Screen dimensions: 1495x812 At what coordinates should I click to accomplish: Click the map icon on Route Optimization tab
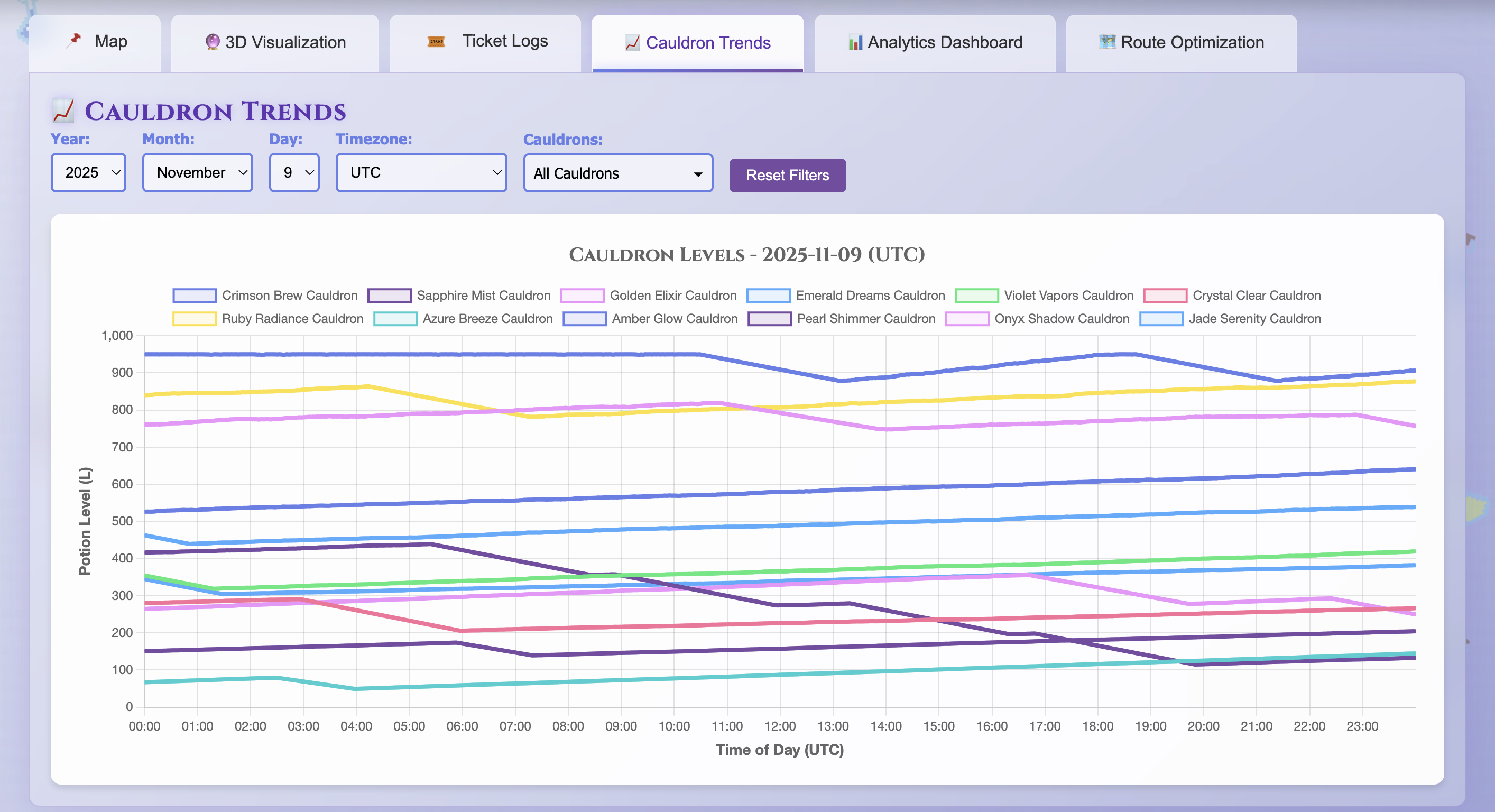pyautogui.click(x=1107, y=42)
